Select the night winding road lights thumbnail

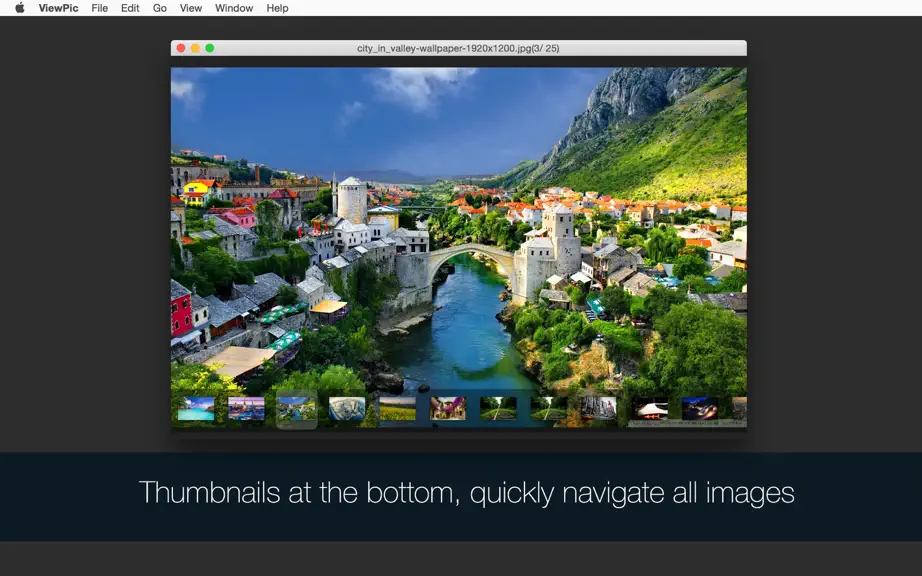pos(700,408)
